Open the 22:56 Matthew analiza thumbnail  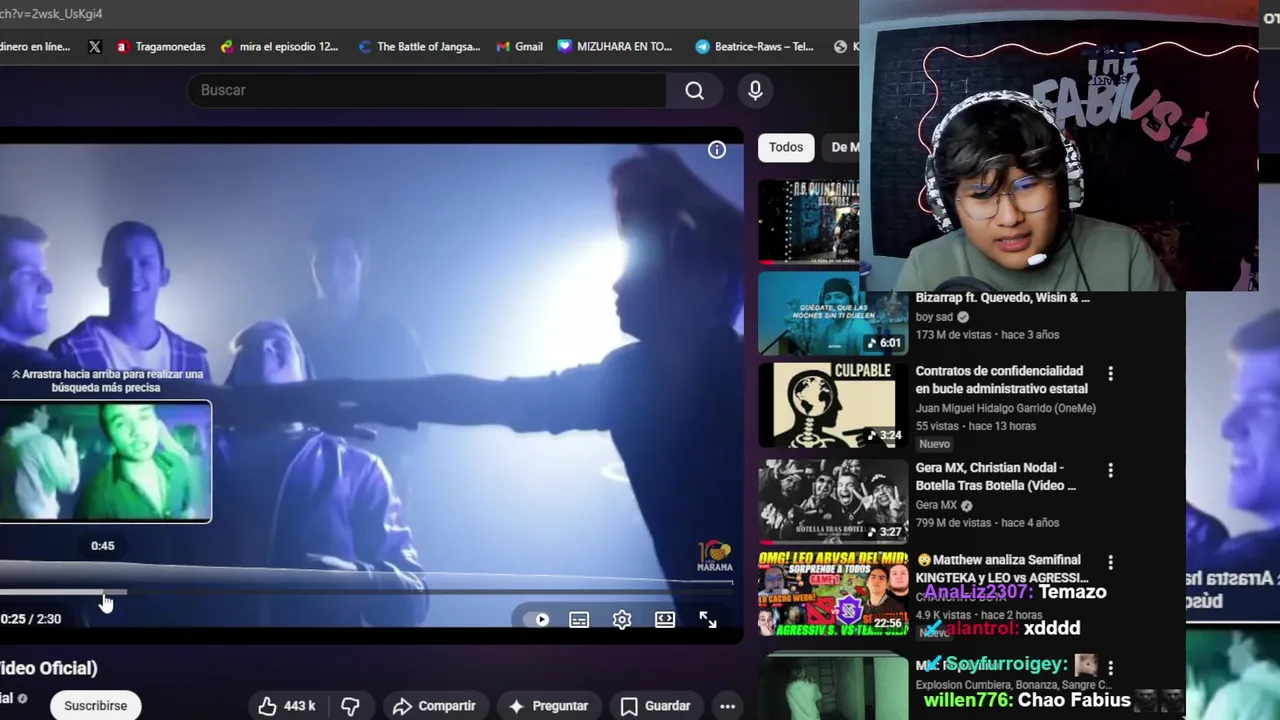coord(832,594)
